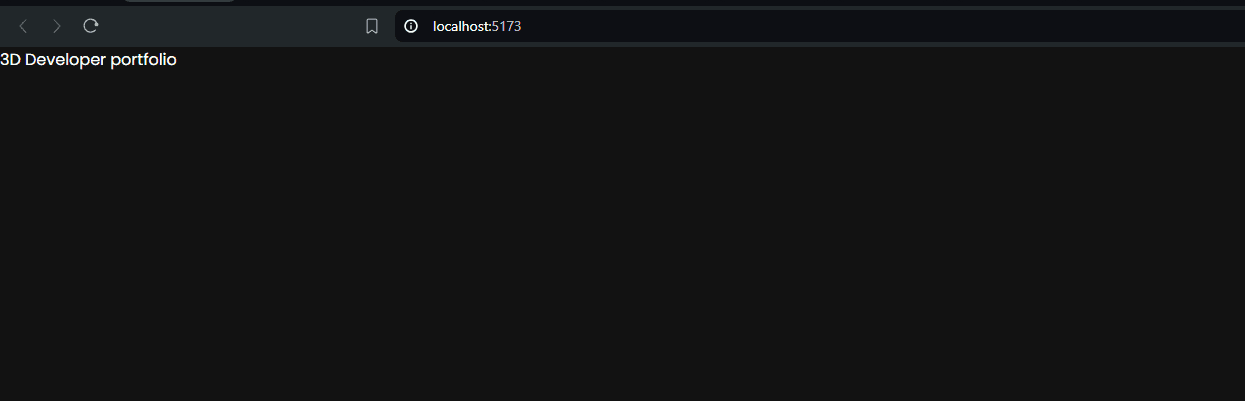Click the port number 5173 in URL
The width and height of the screenshot is (1245, 401).
point(507,26)
